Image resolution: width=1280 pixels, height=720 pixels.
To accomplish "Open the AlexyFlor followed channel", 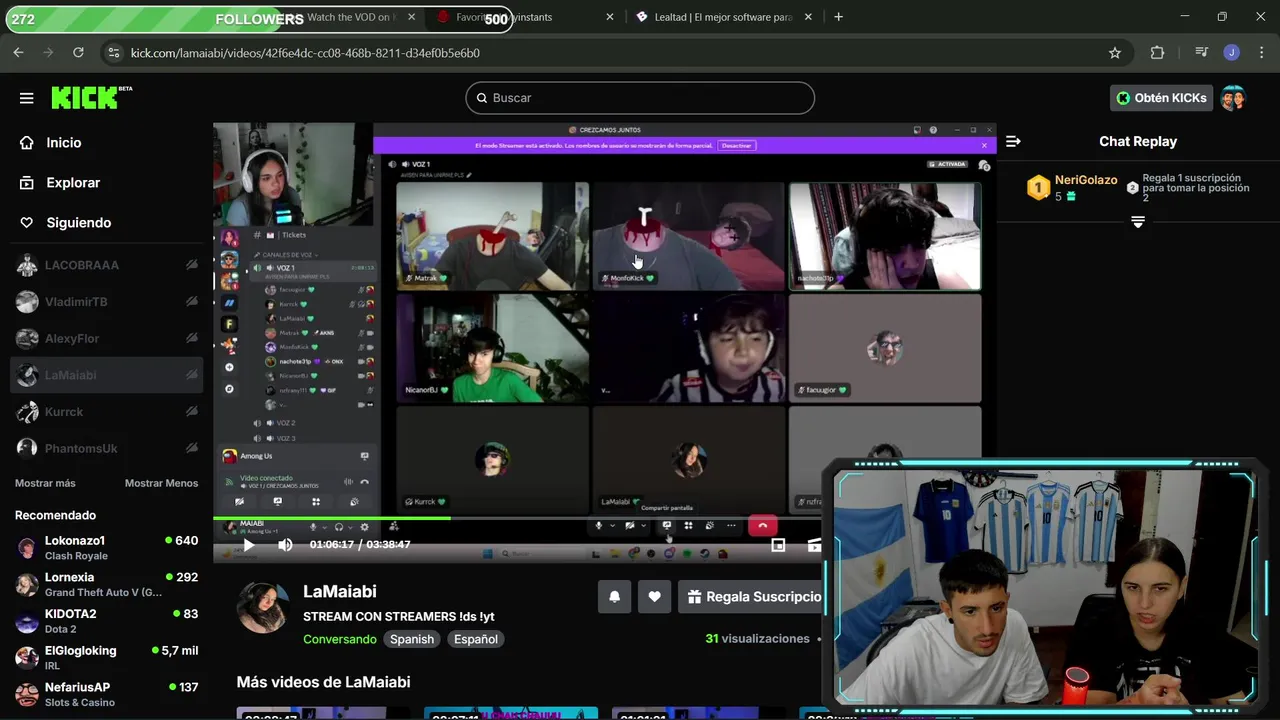I will click(106, 339).
